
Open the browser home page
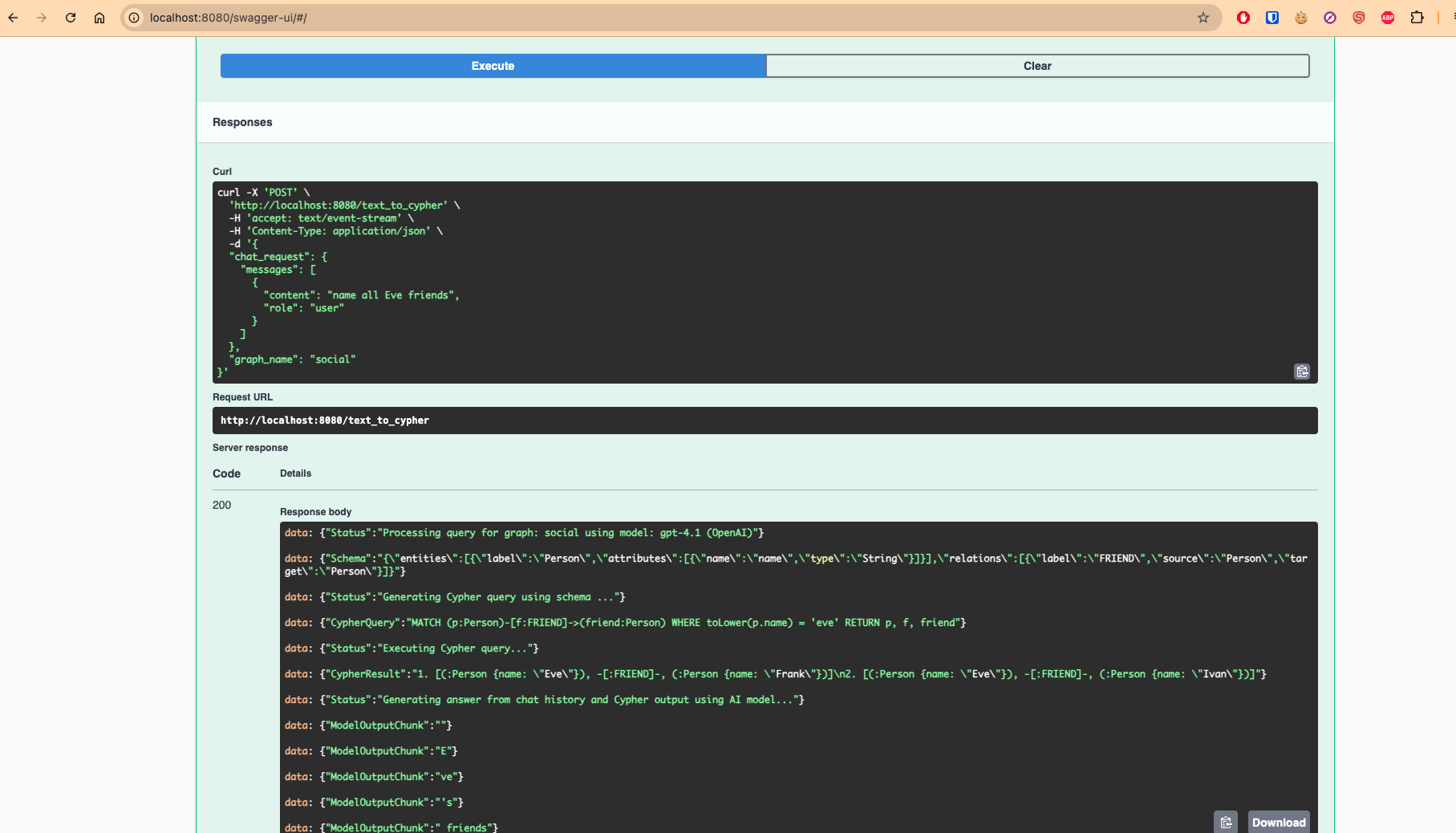99,18
